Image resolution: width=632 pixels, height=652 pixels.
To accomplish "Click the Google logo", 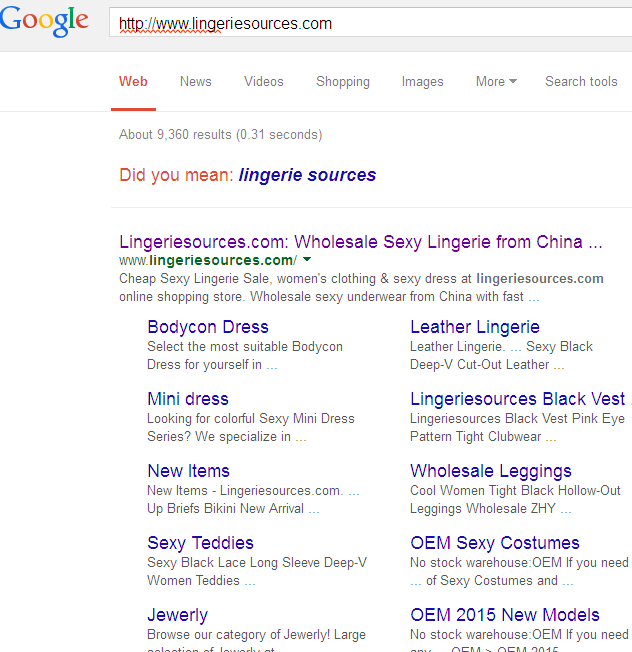I will [44, 21].
